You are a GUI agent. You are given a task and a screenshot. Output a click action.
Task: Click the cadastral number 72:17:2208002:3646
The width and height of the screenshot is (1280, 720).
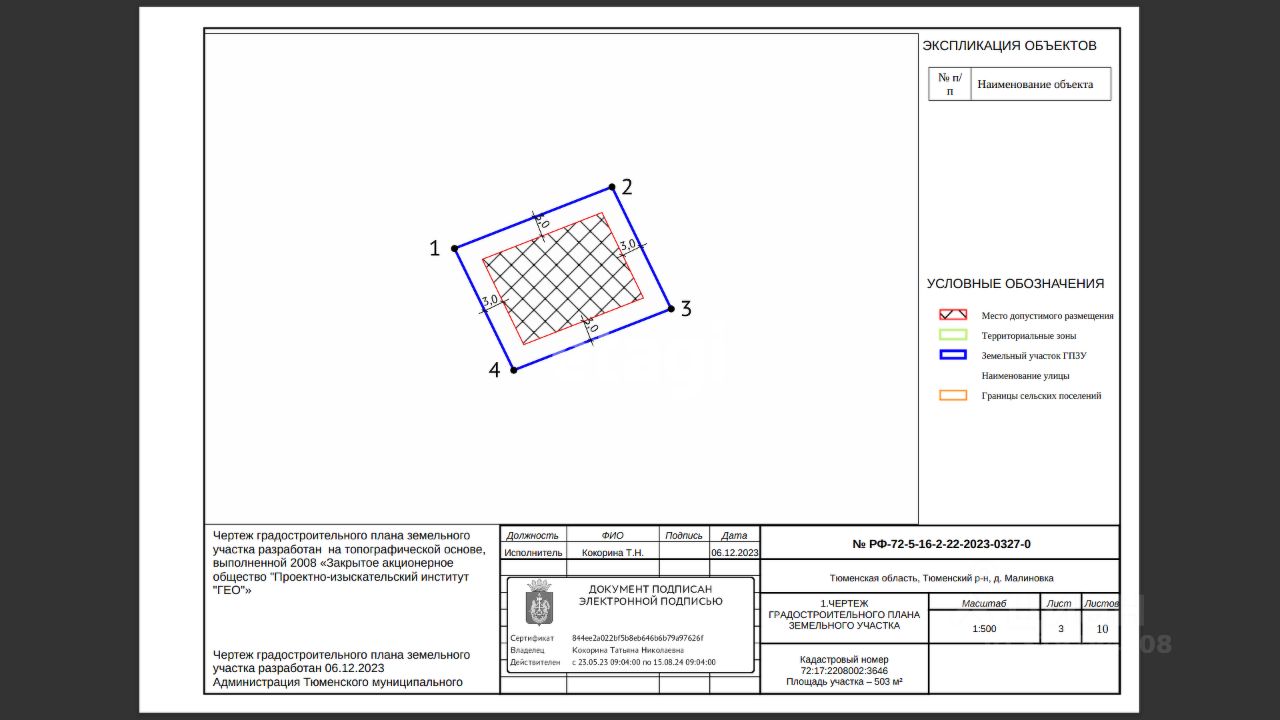[844, 671]
